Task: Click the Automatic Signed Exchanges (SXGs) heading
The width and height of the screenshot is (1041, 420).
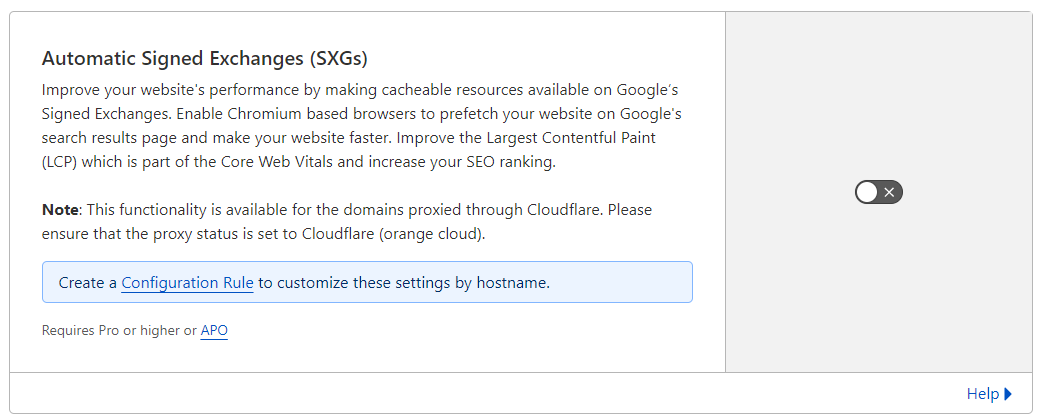Action: pyautogui.click(x=211, y=58)
